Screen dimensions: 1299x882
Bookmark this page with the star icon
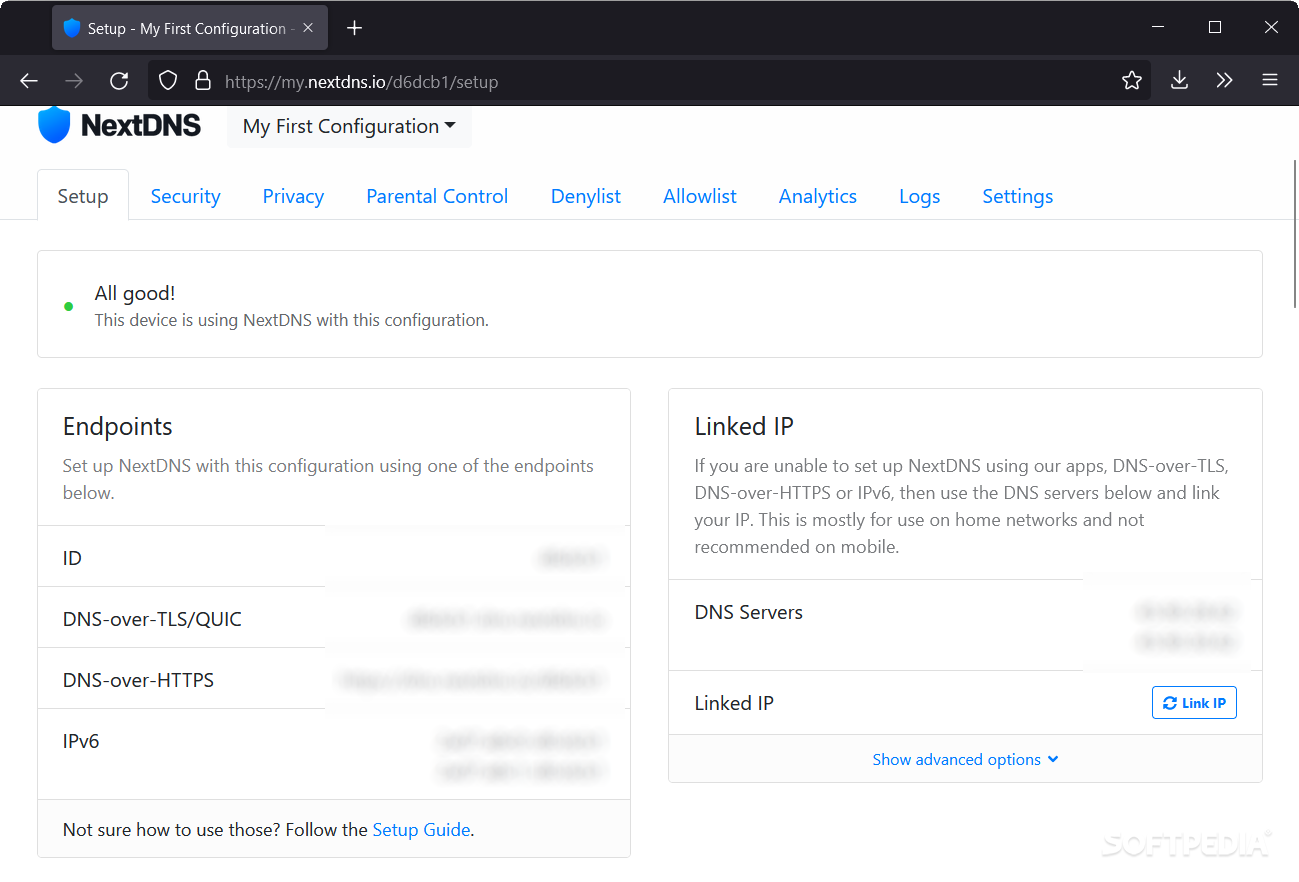(1132, 81)
